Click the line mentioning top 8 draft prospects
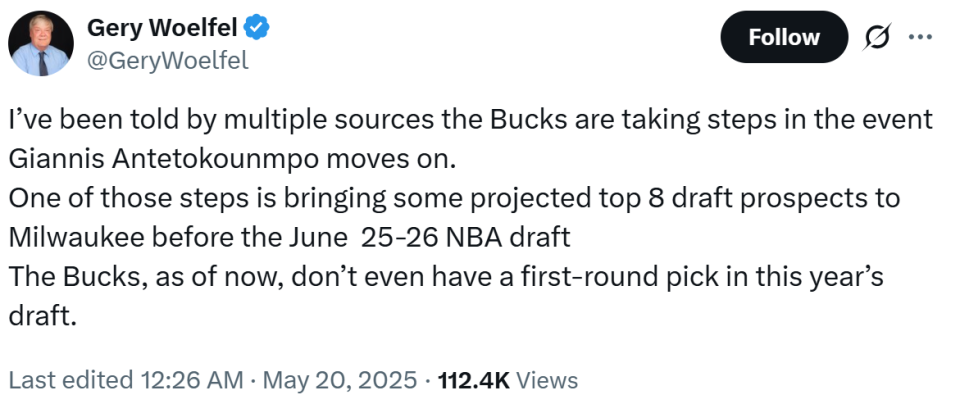 coord(454,198)
